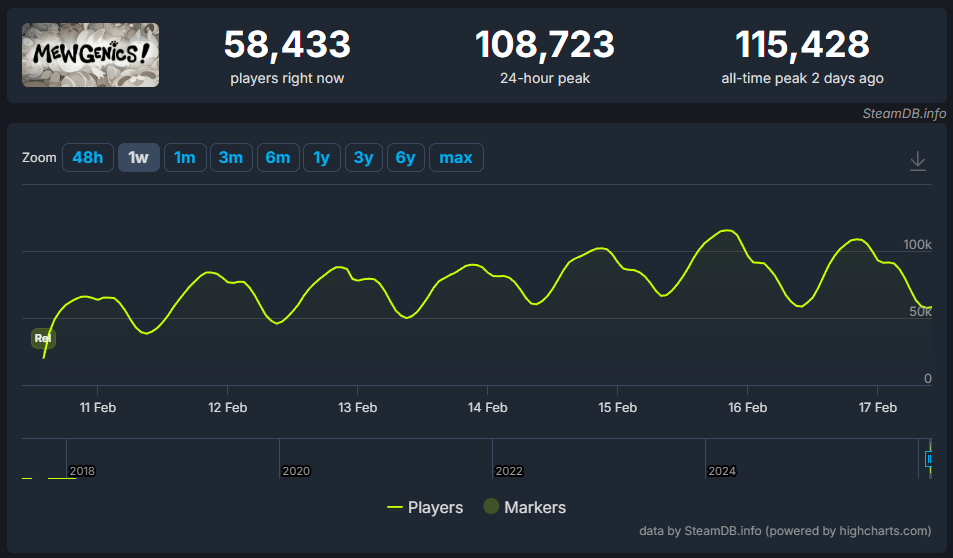This screenshot has height=558, width=953.
Task: Set the chart zoom to 6m
Action: tap(278, 157)
